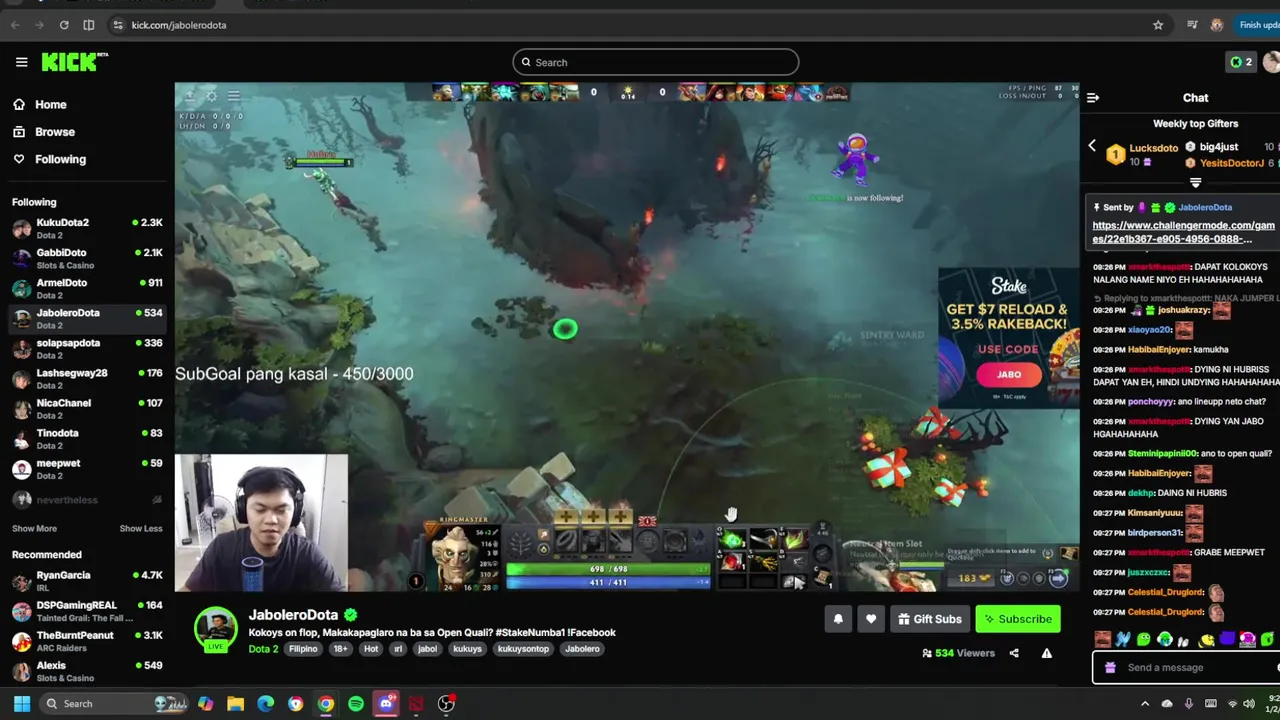Open the Kick hamburger sidebar menu
Viewport: 1280px width, 720px height.
click(21, 62)
